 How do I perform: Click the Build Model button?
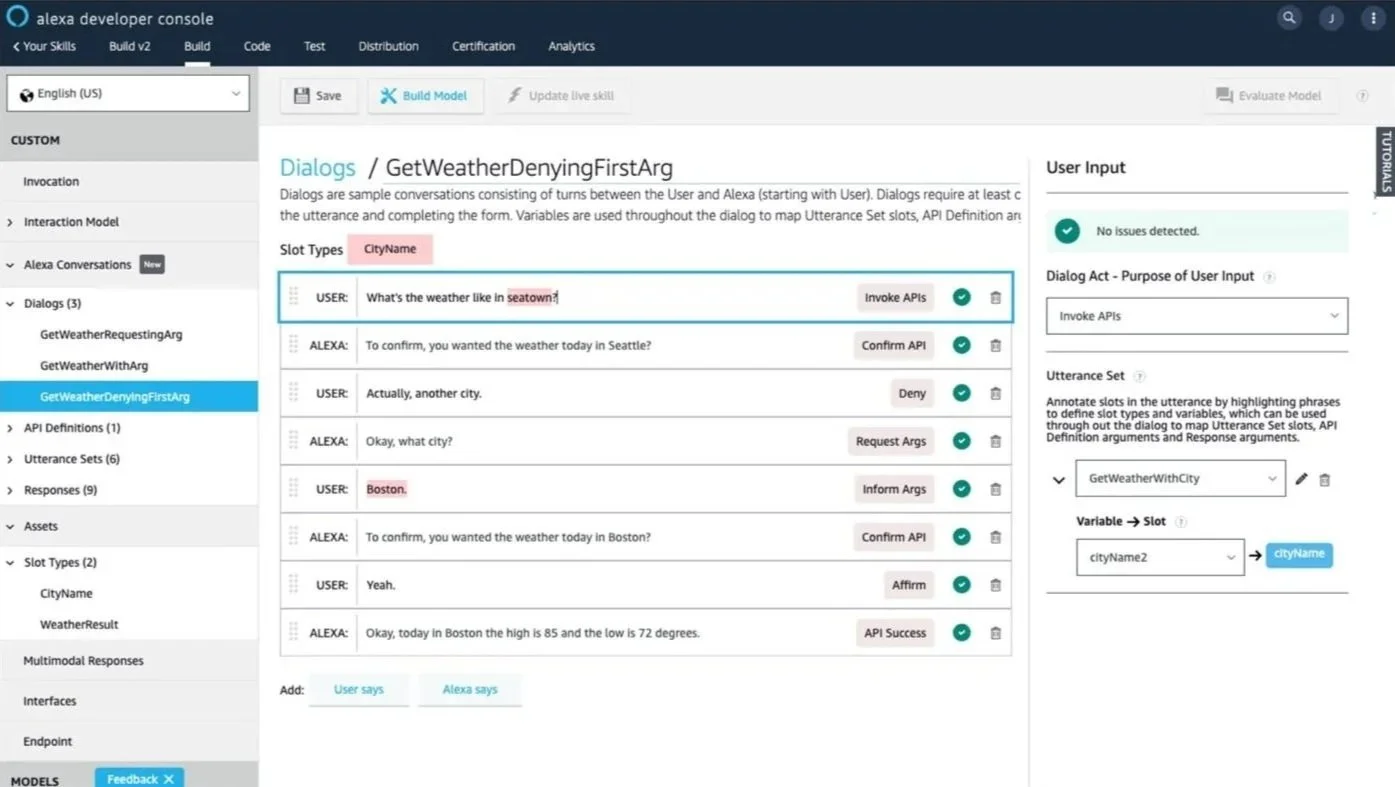(x=425, y=96)
